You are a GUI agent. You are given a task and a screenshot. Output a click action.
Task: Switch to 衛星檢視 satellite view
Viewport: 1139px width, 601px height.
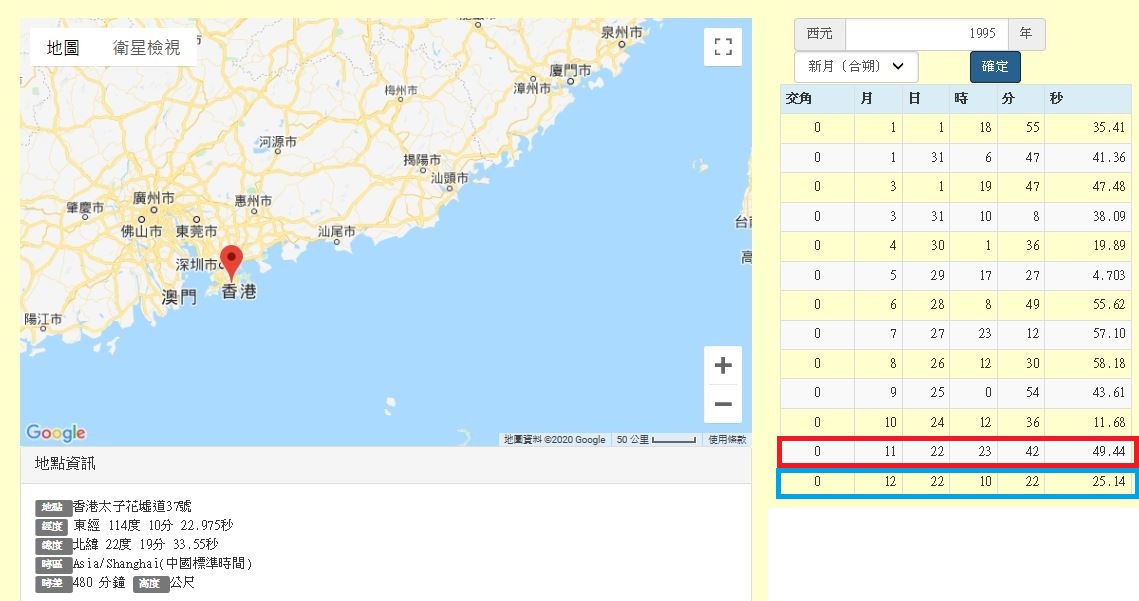[x=146, y=48]
